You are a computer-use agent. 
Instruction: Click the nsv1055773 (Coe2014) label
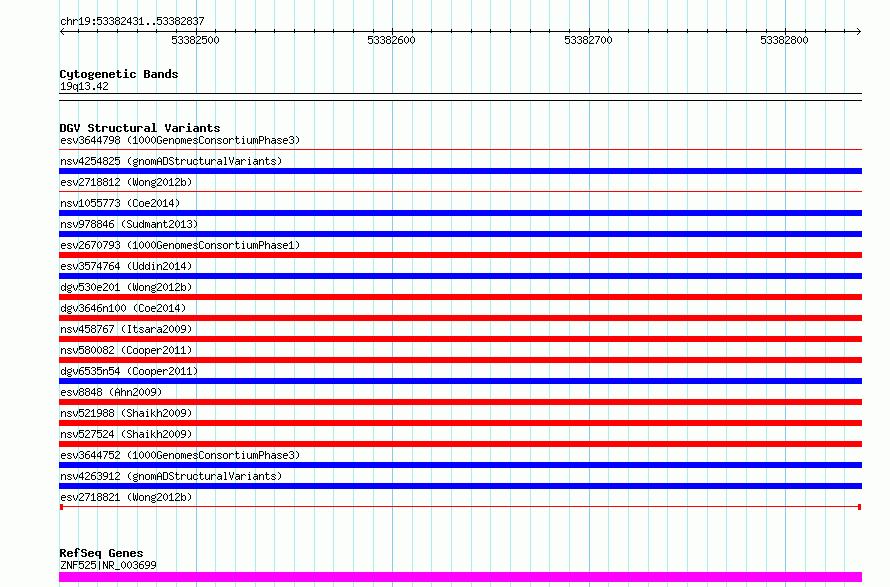pos(120,203)
